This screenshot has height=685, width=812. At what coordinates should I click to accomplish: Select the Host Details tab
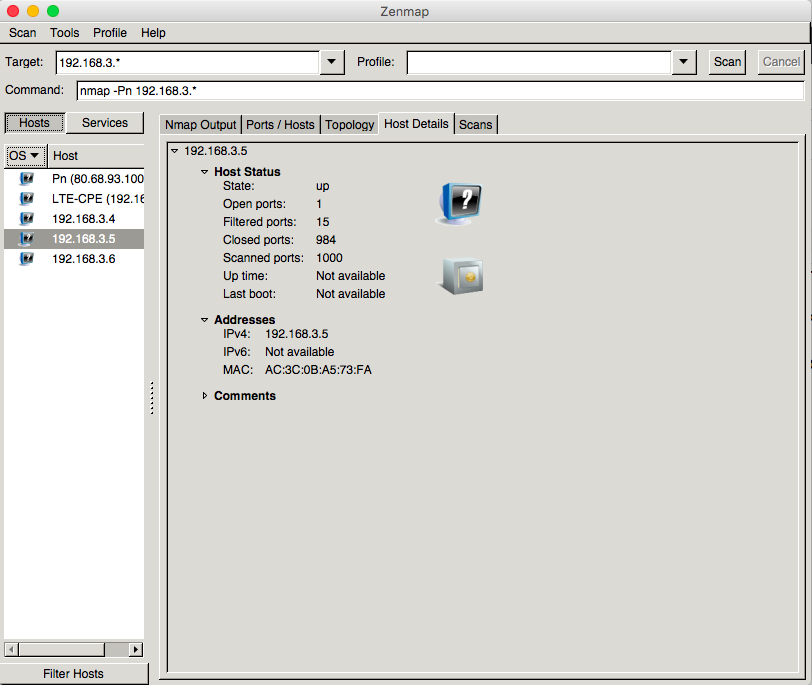tap(416, 124)
